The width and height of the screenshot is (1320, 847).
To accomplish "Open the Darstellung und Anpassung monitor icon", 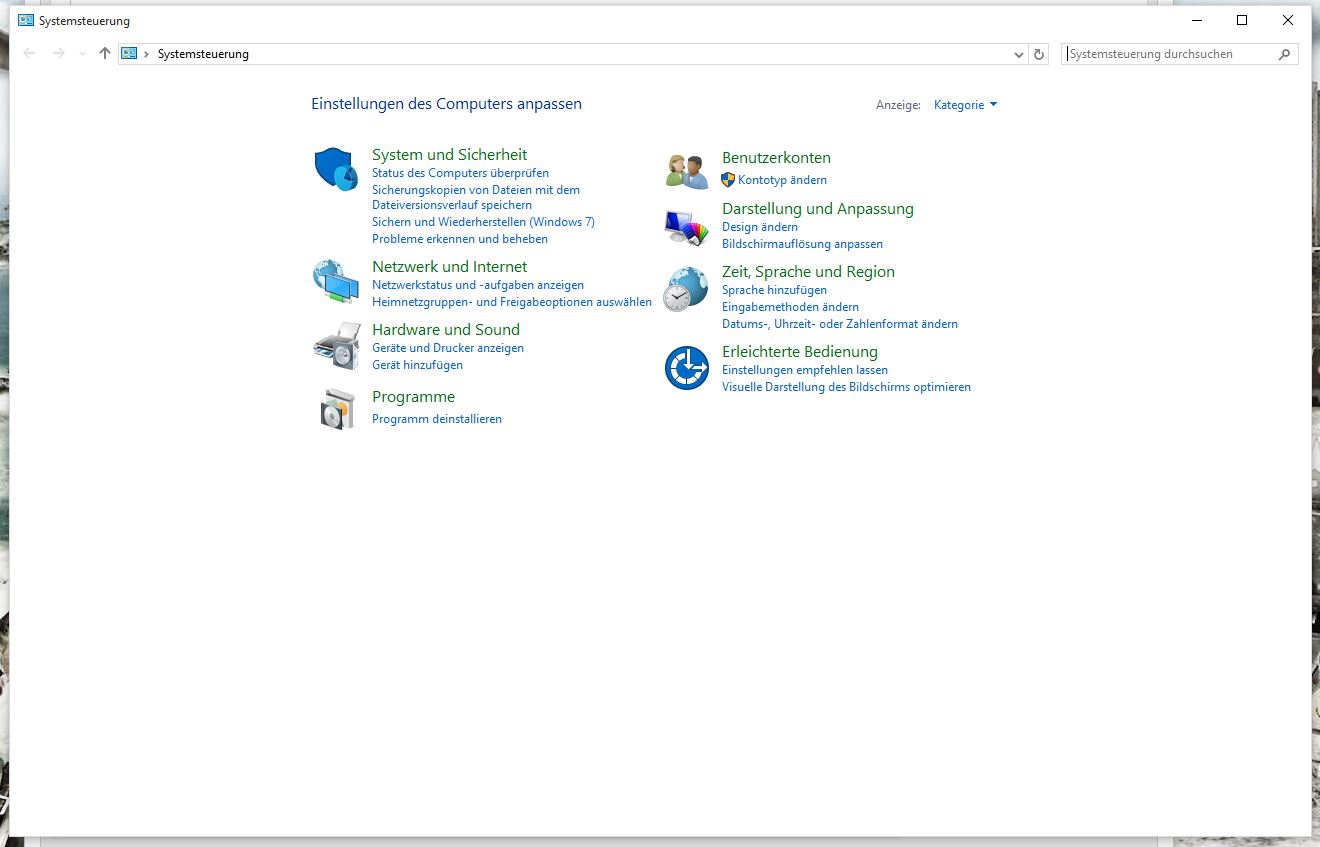I will (x=686, y=227).
